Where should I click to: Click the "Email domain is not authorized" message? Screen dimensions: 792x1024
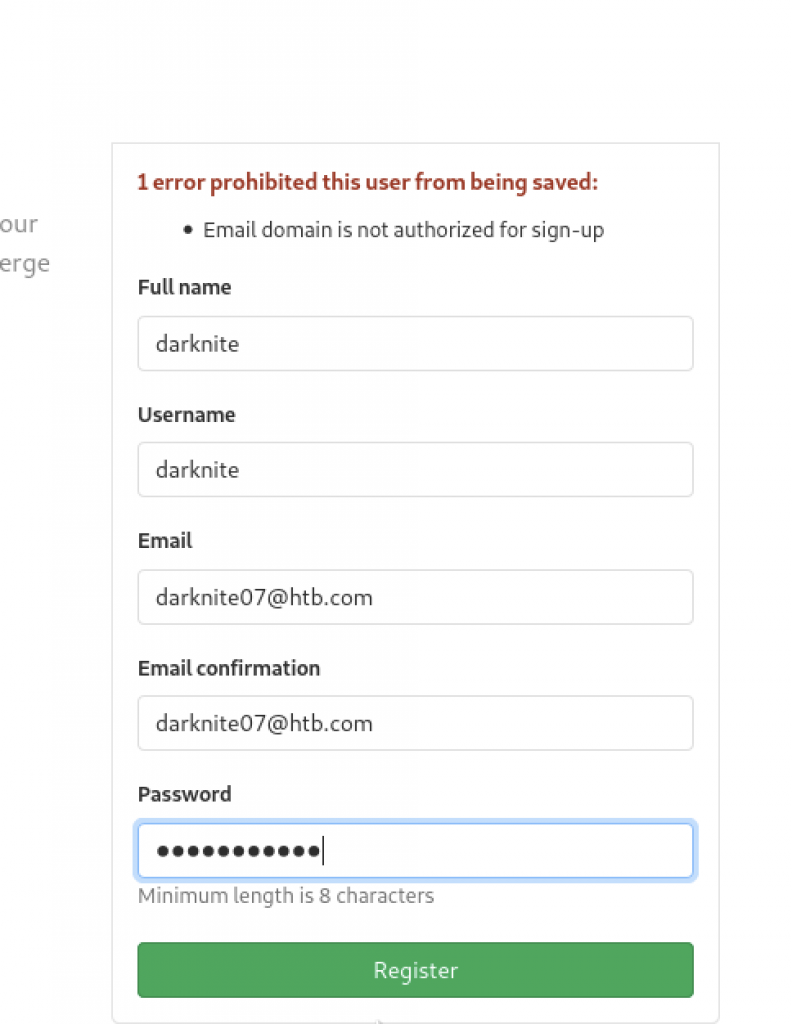pyautogui.click(x=403, y=230)
